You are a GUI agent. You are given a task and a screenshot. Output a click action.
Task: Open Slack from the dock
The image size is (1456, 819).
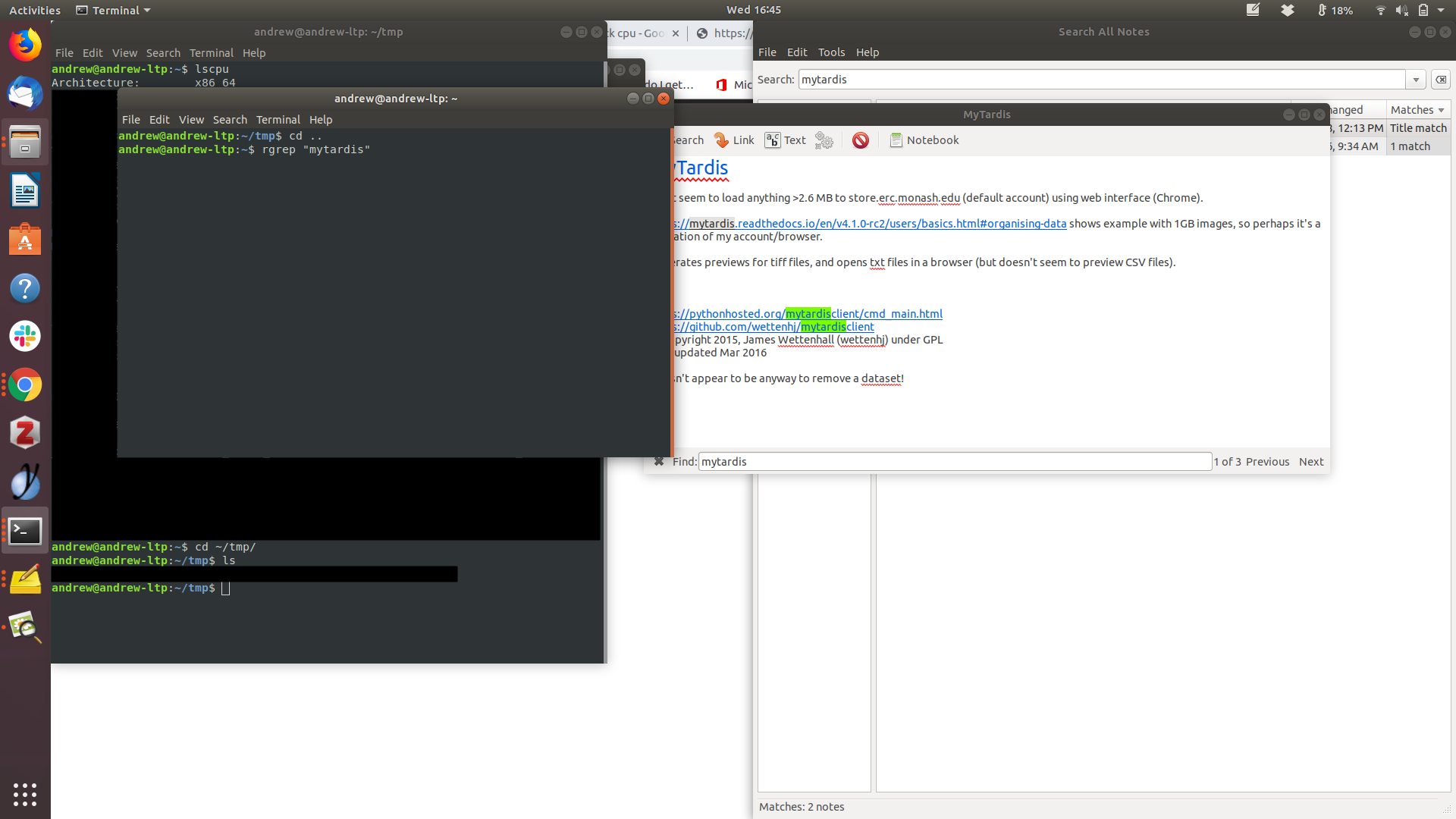click(25, 336)
